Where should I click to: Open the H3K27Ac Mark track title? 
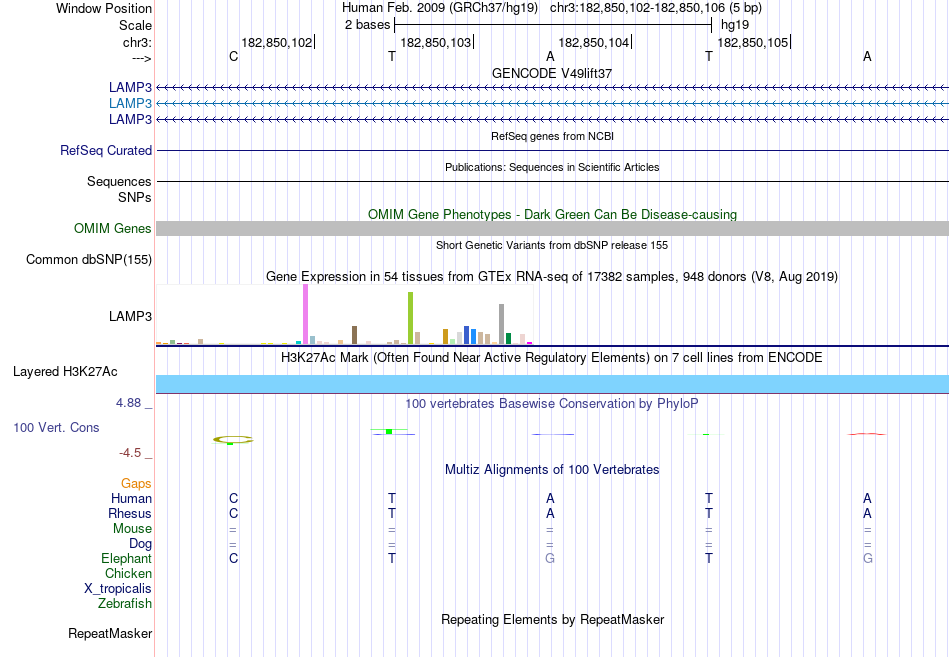click(552, 358)
